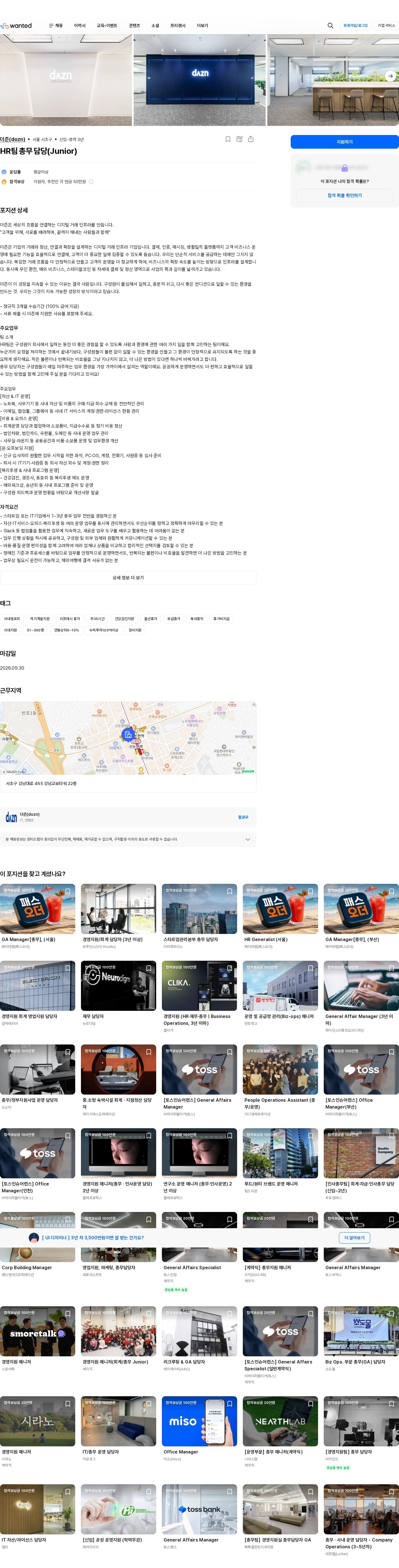Bookmark the CLIKA 경영지원 card
The height and width of the screenshot is (1568, 399).
tap(230, 968)
